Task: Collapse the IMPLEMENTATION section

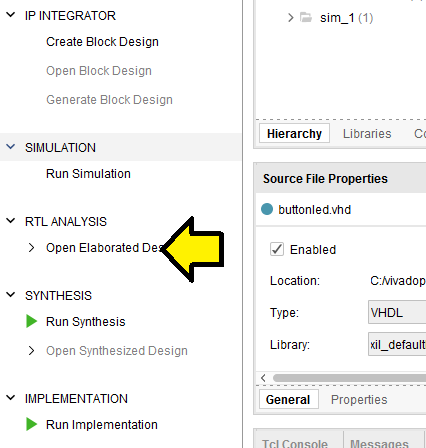Action: click(x=11, y=398)
